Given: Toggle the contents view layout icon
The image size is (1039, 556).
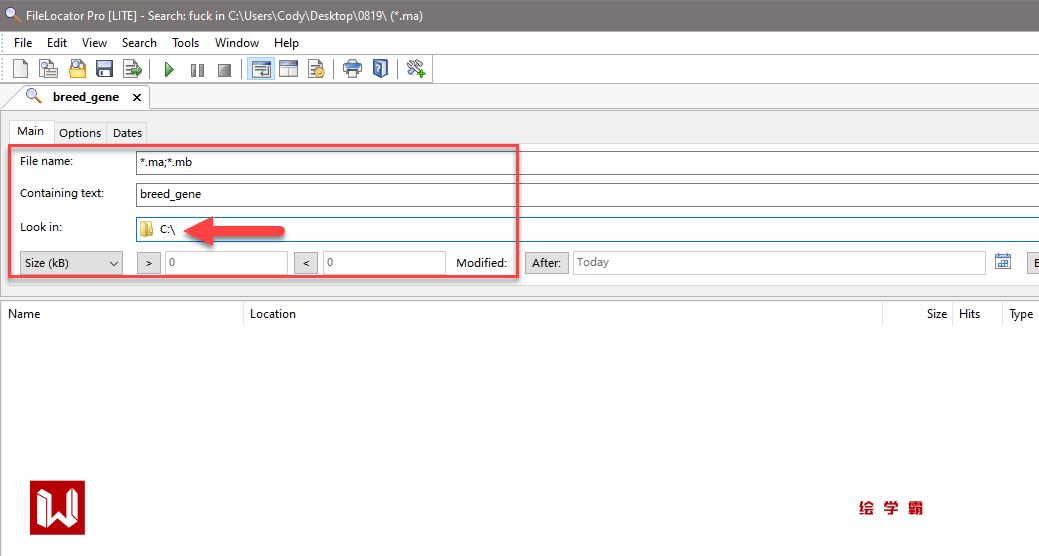Looking at the screenshot, I should click(x=288, y=69).
